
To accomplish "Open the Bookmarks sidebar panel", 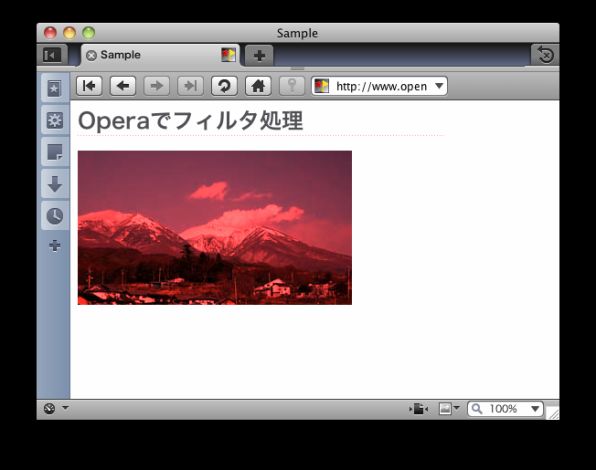I will [55, 89].
